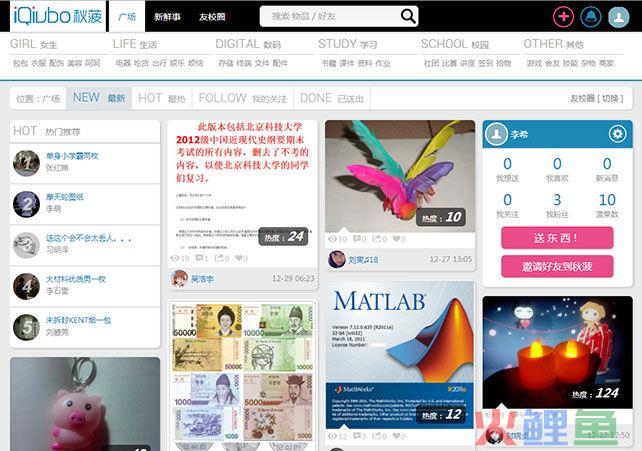
Task: Open hot item 大材料优质男一枚
Action: (x=76, y=279)
